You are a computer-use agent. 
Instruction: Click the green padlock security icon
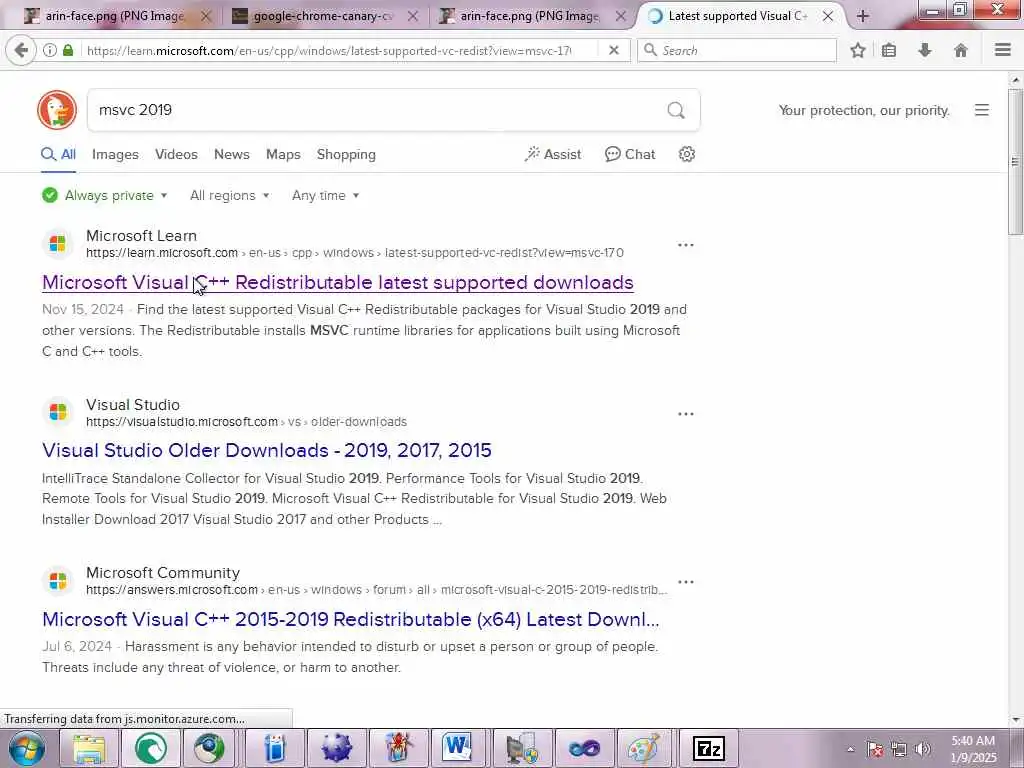[68, 50]
